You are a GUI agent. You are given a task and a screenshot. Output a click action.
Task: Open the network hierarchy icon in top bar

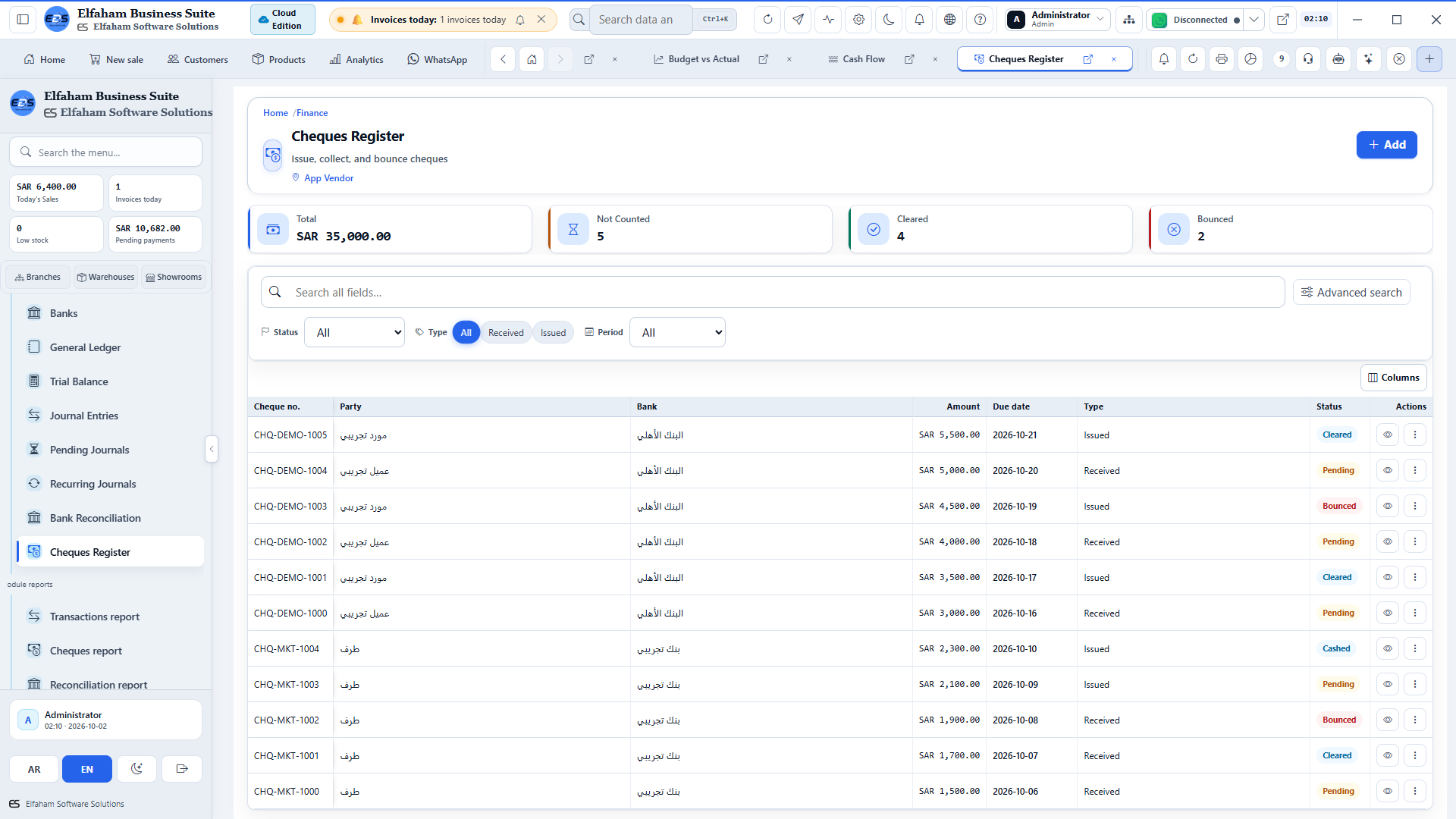(x=1129, y=20)
